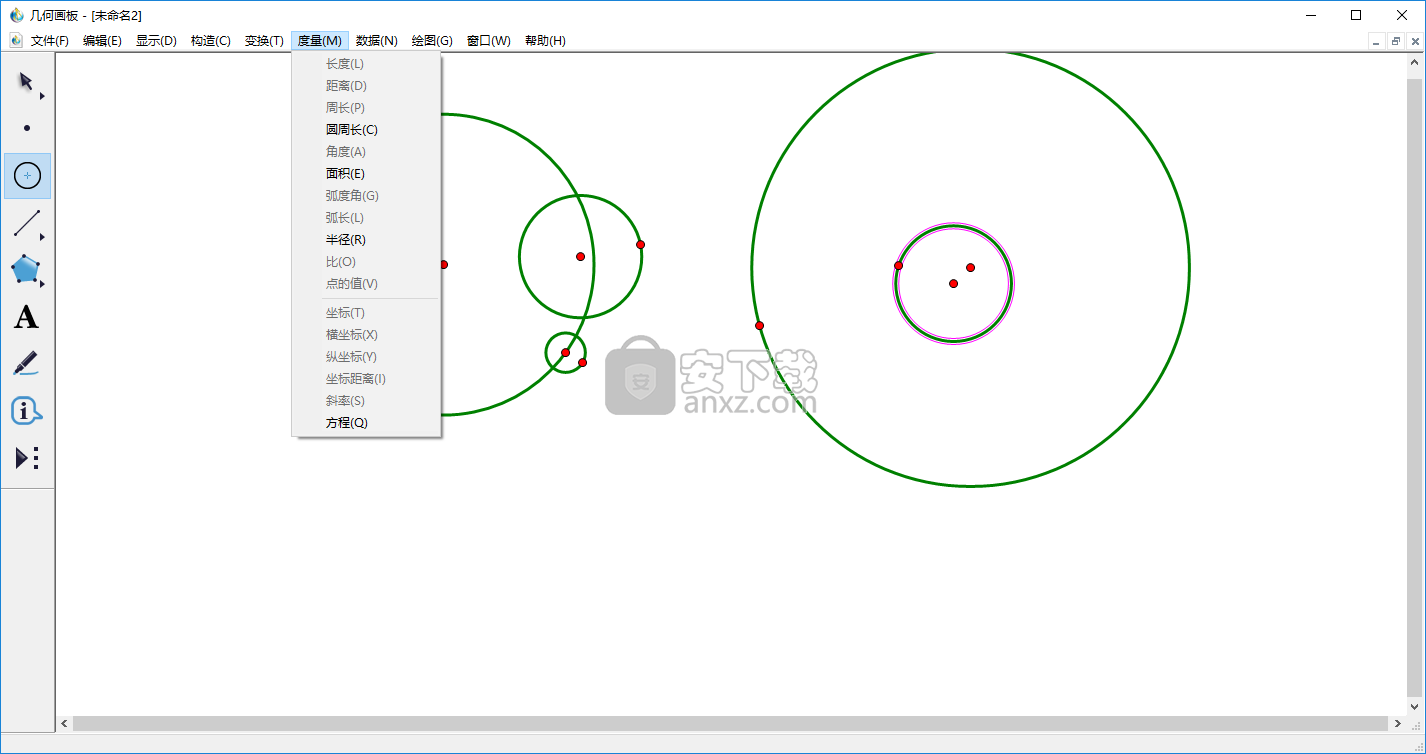Click the horizontal scrollbar thumb
The width and height of the screenshot is (1426, 754).
730,723
